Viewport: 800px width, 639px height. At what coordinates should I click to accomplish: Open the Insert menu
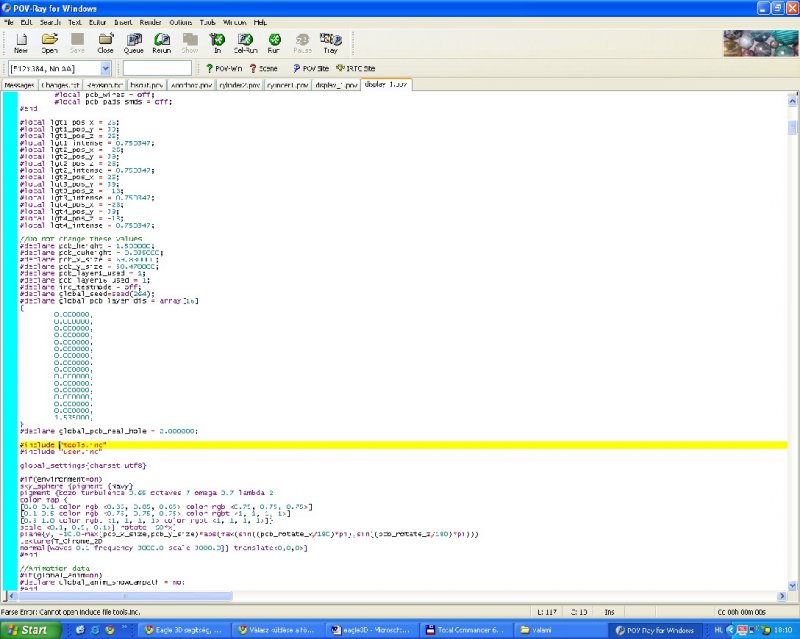click(123, 22)
